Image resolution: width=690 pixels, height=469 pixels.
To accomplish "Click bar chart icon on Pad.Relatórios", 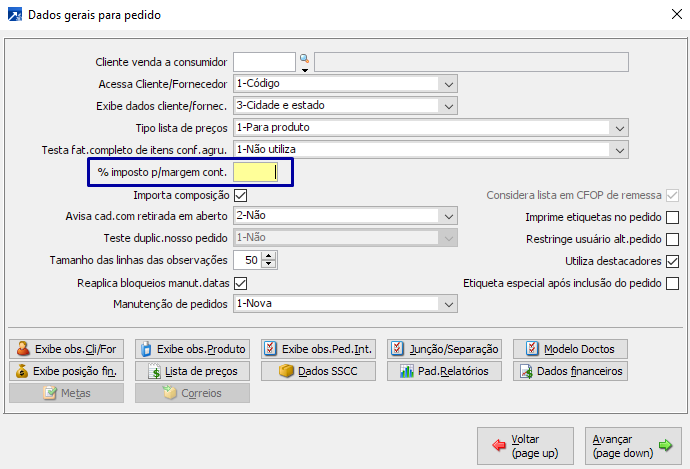I will click(x=407, y=371).
